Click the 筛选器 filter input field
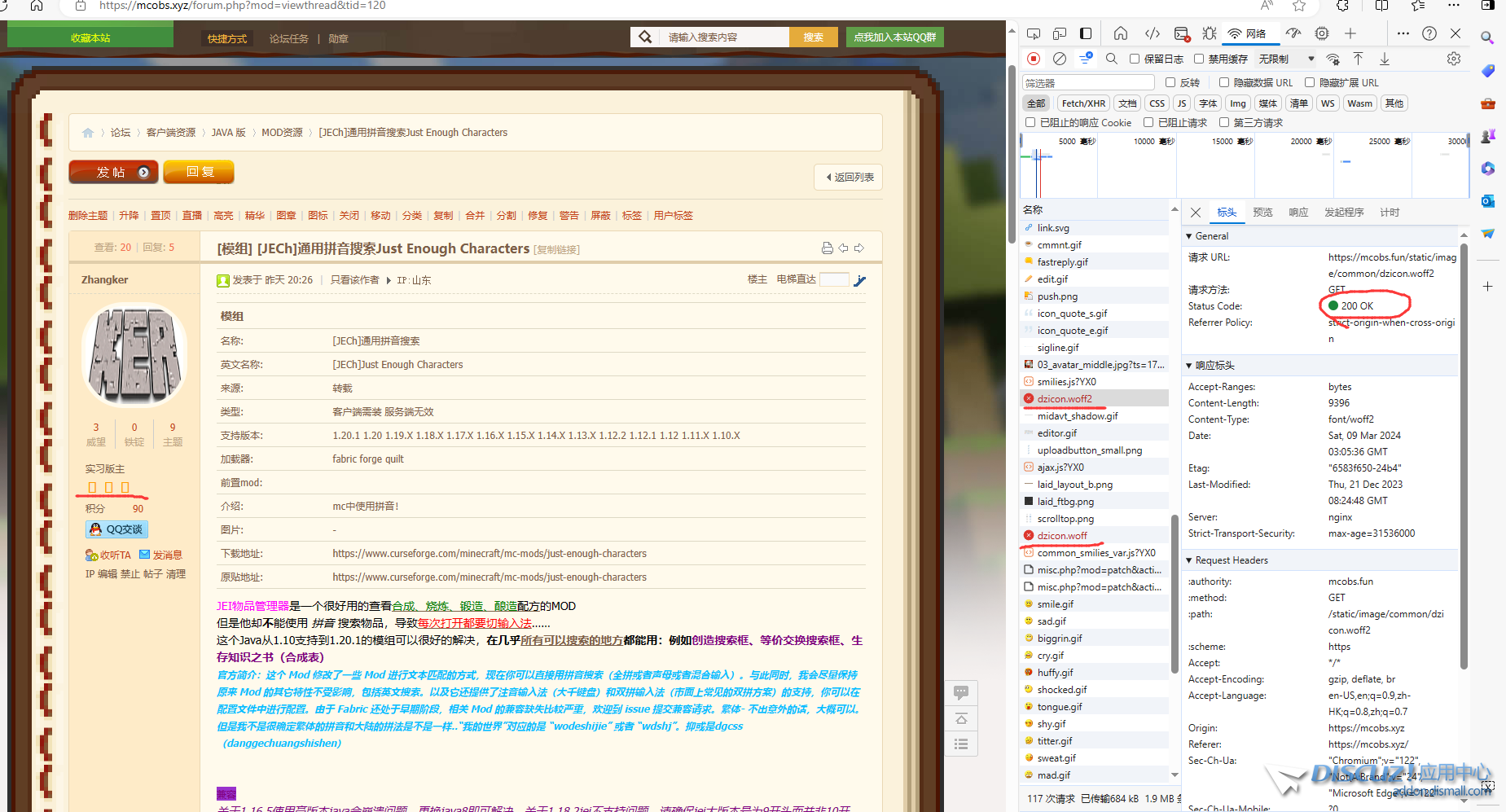 [1087, 83]
